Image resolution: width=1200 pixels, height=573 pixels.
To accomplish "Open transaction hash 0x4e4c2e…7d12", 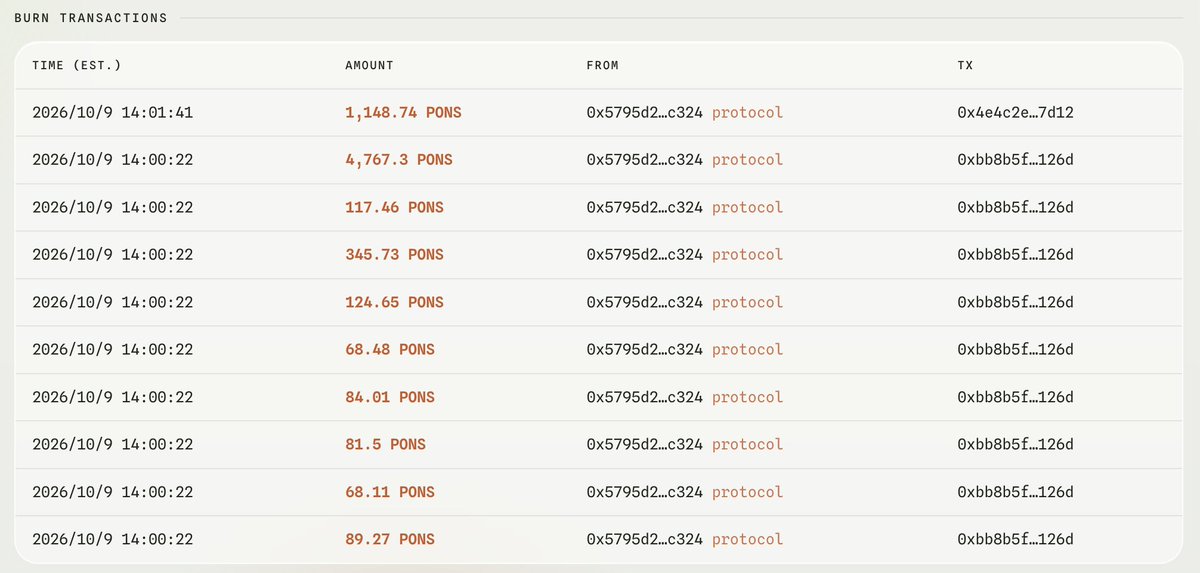I will pos(1015,113).
